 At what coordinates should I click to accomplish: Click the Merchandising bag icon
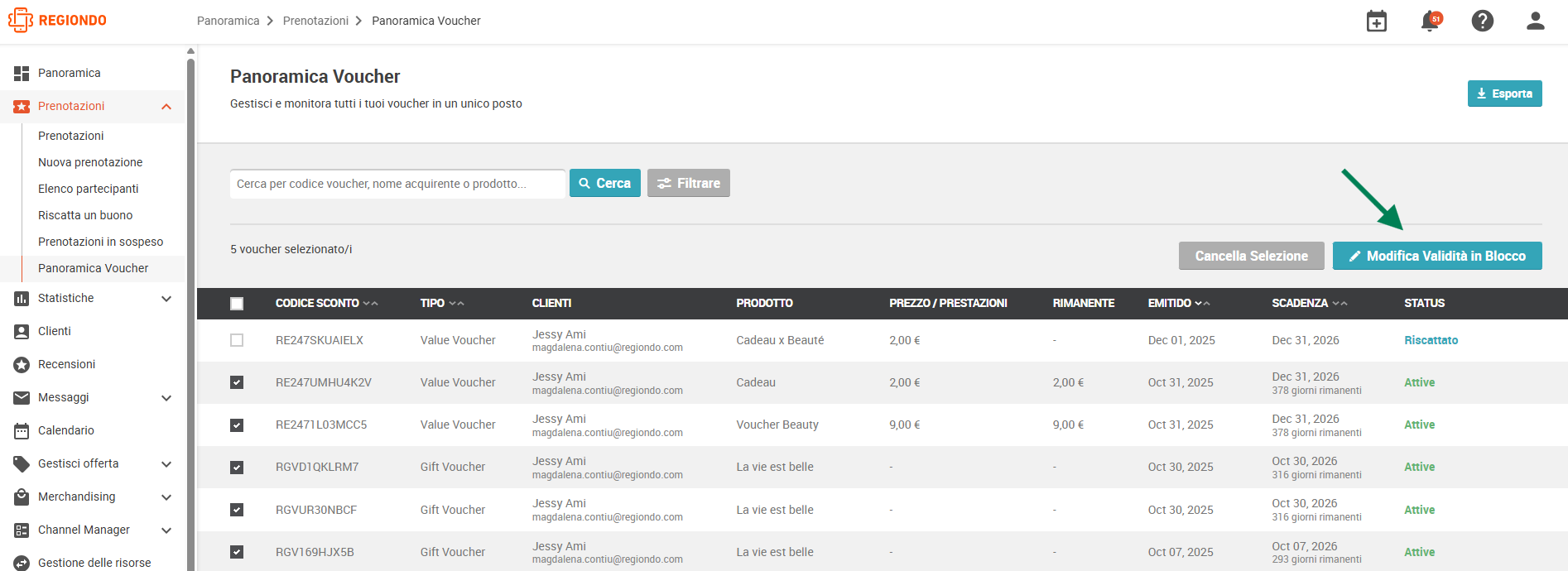[x=22, y=497]
